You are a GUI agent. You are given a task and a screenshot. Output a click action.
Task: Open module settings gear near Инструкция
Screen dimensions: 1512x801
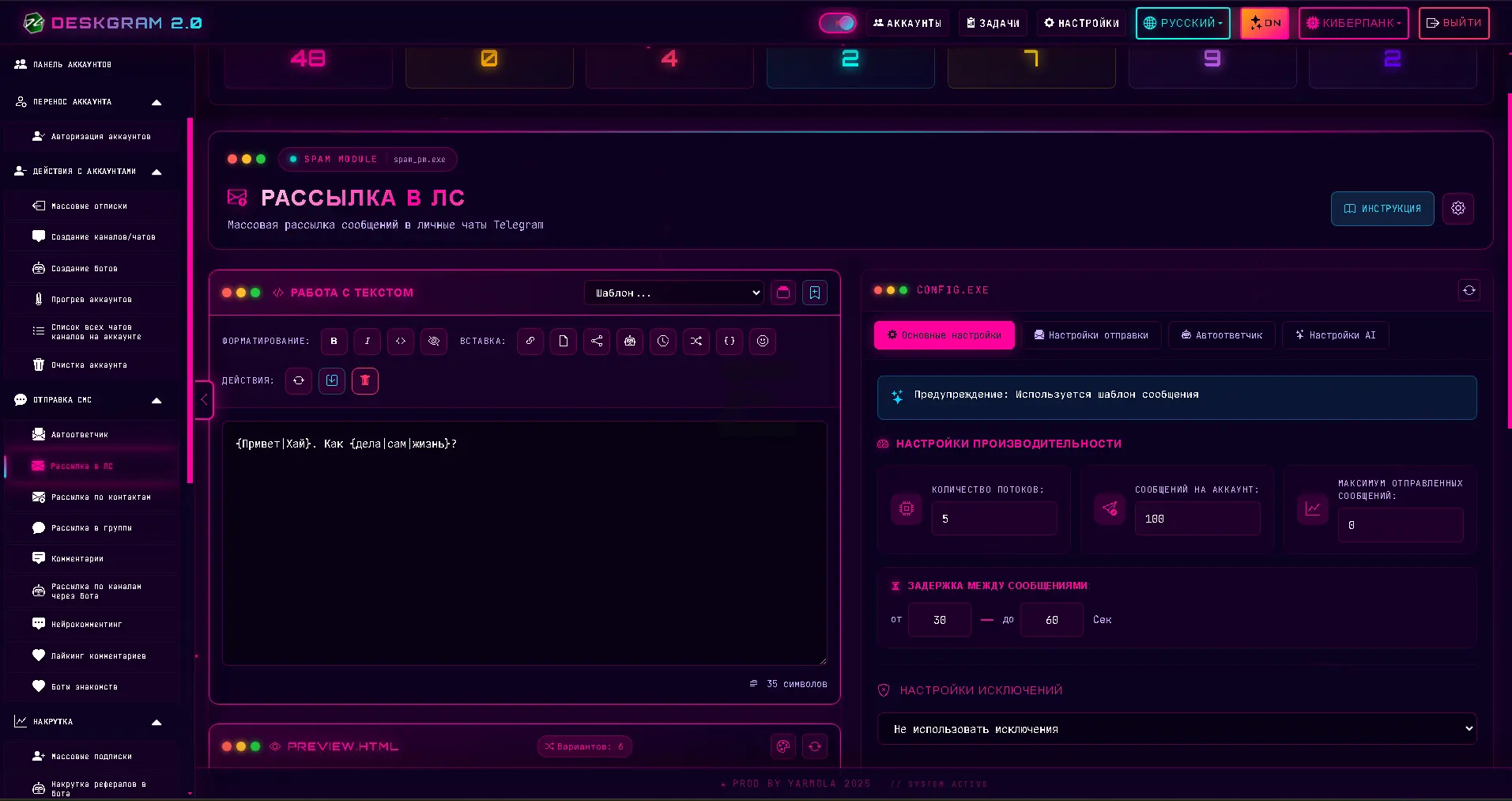[1458, 208]
